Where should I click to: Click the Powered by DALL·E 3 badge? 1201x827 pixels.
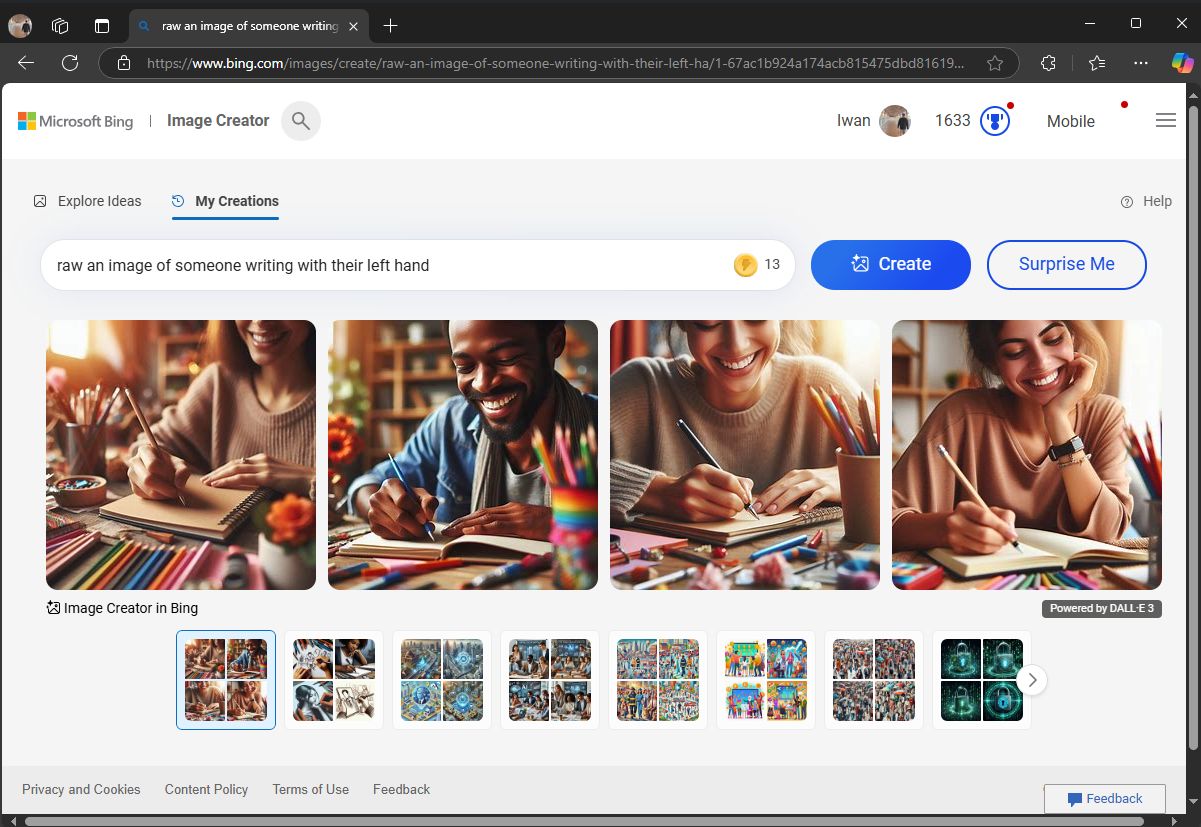coord(1102,608)
